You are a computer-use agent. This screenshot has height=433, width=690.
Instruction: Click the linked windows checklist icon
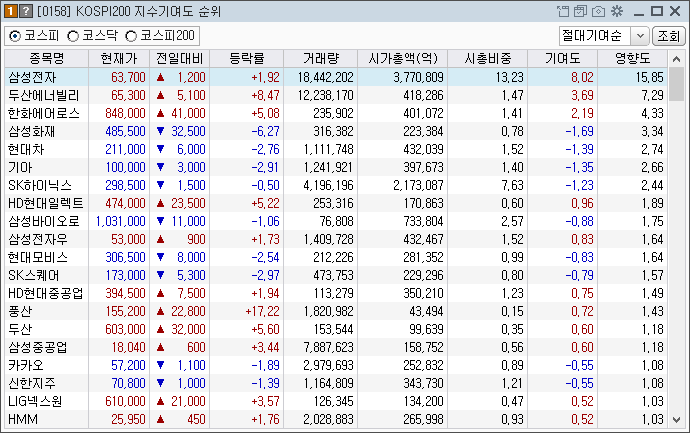pyautogui.click(x=581, y=11)
